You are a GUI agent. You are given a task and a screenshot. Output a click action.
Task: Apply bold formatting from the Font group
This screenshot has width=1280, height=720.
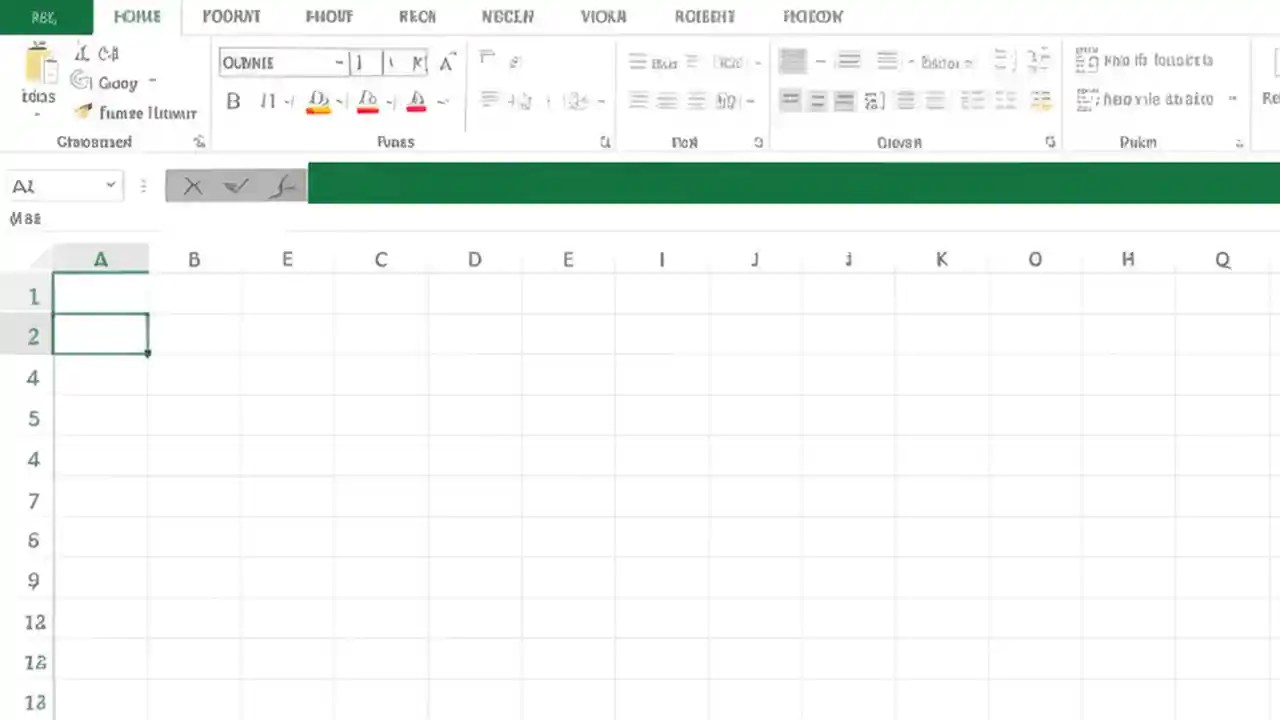pyautogui.click(x=233, y=100)
